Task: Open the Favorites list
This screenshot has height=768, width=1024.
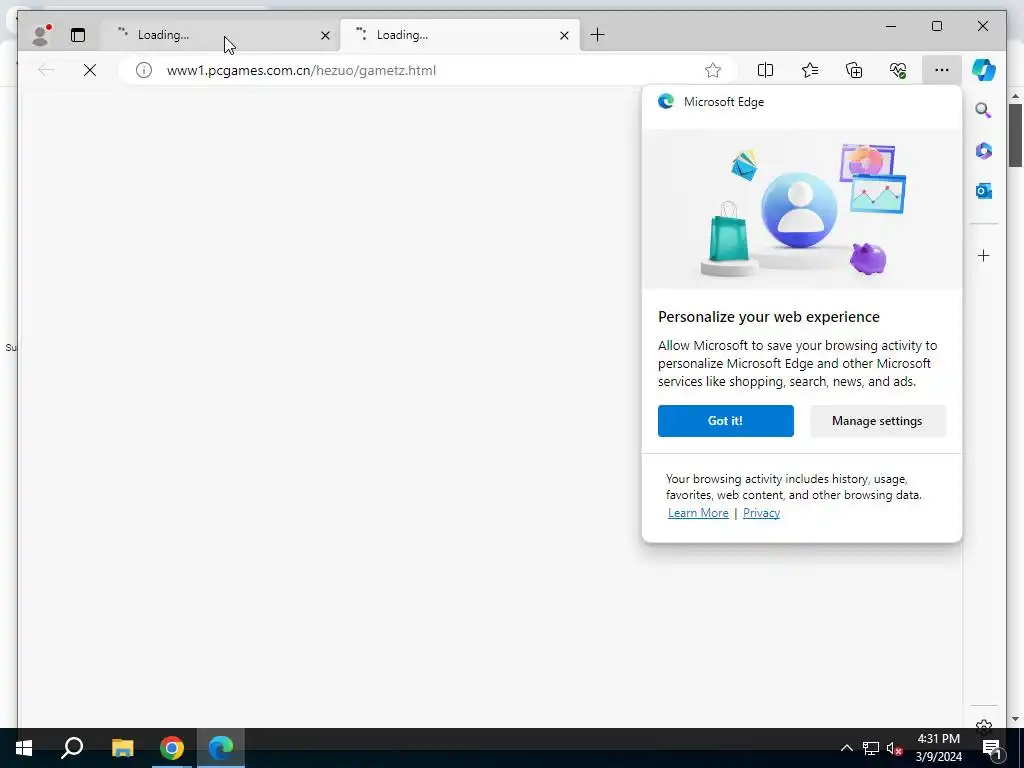Action: tap(810, 70)
